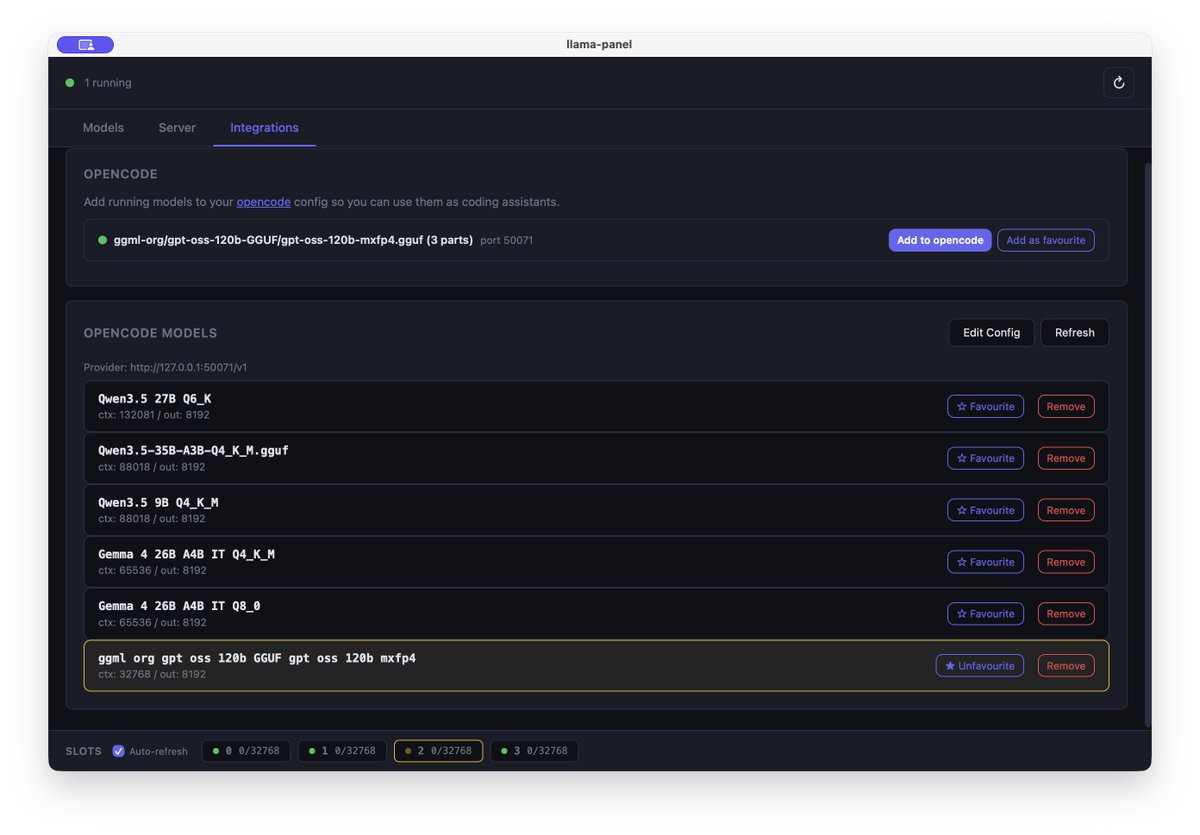1200x835 pixels.
Task: Select slot 1 0/32768
Action: click(x=342, y=751)
